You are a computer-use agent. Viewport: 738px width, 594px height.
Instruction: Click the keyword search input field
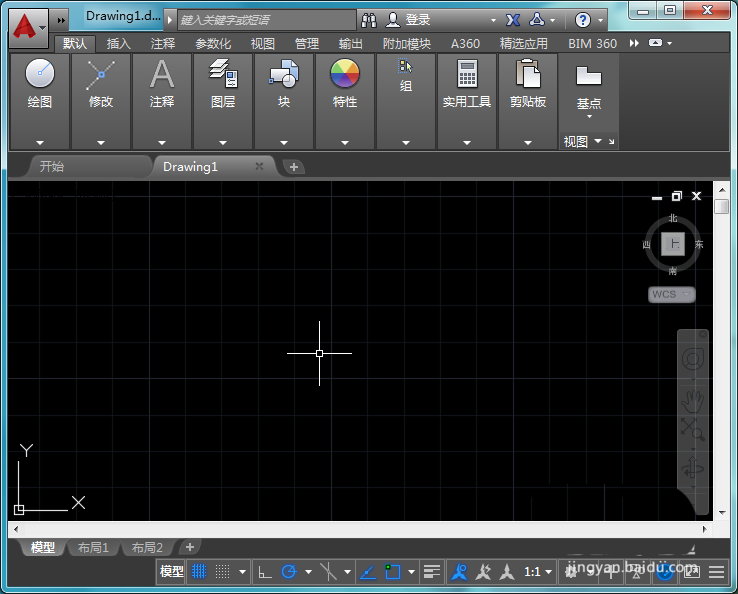pos(267,20)
